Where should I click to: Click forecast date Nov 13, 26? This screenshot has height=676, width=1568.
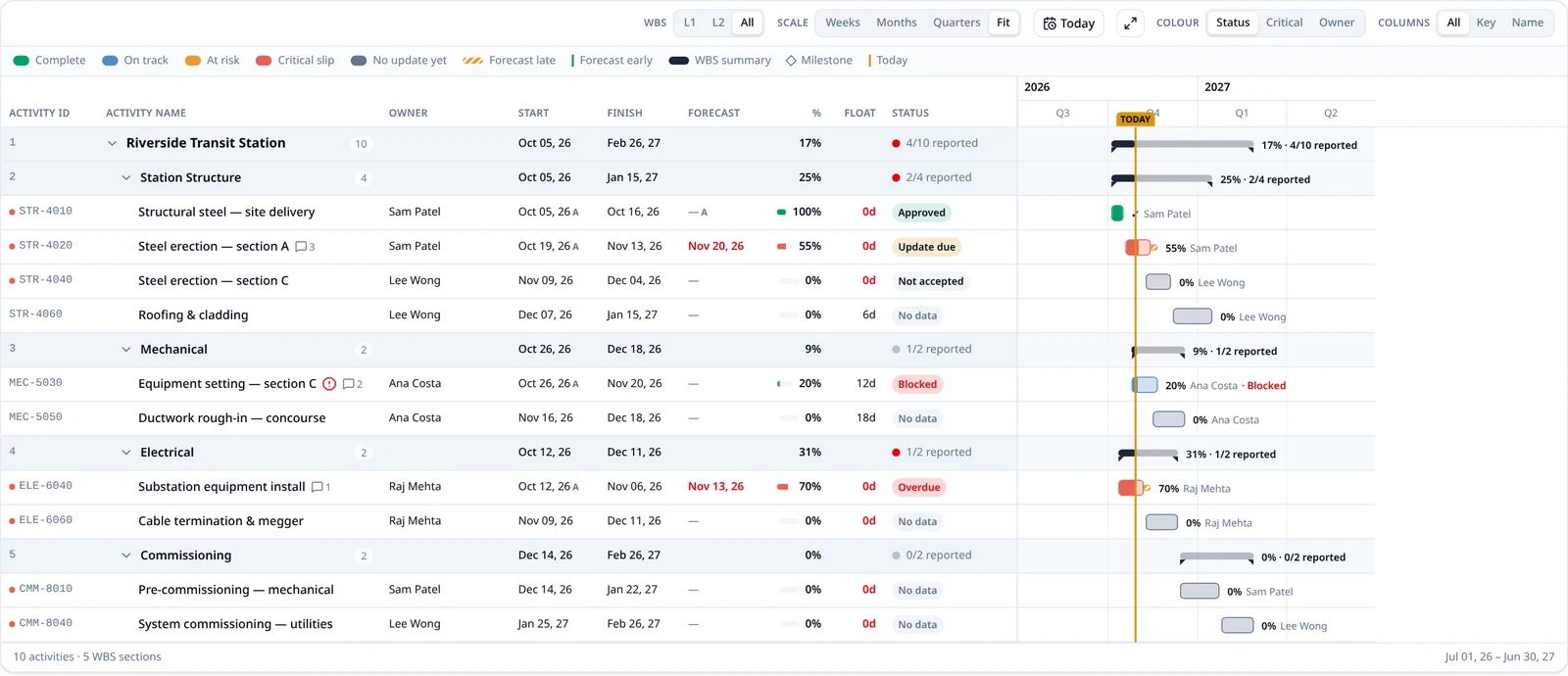tap(715, 487)
